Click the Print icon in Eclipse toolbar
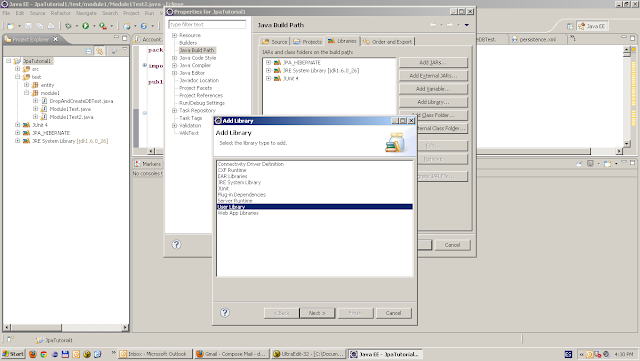640x361 pixels. [x=51, y=26]
